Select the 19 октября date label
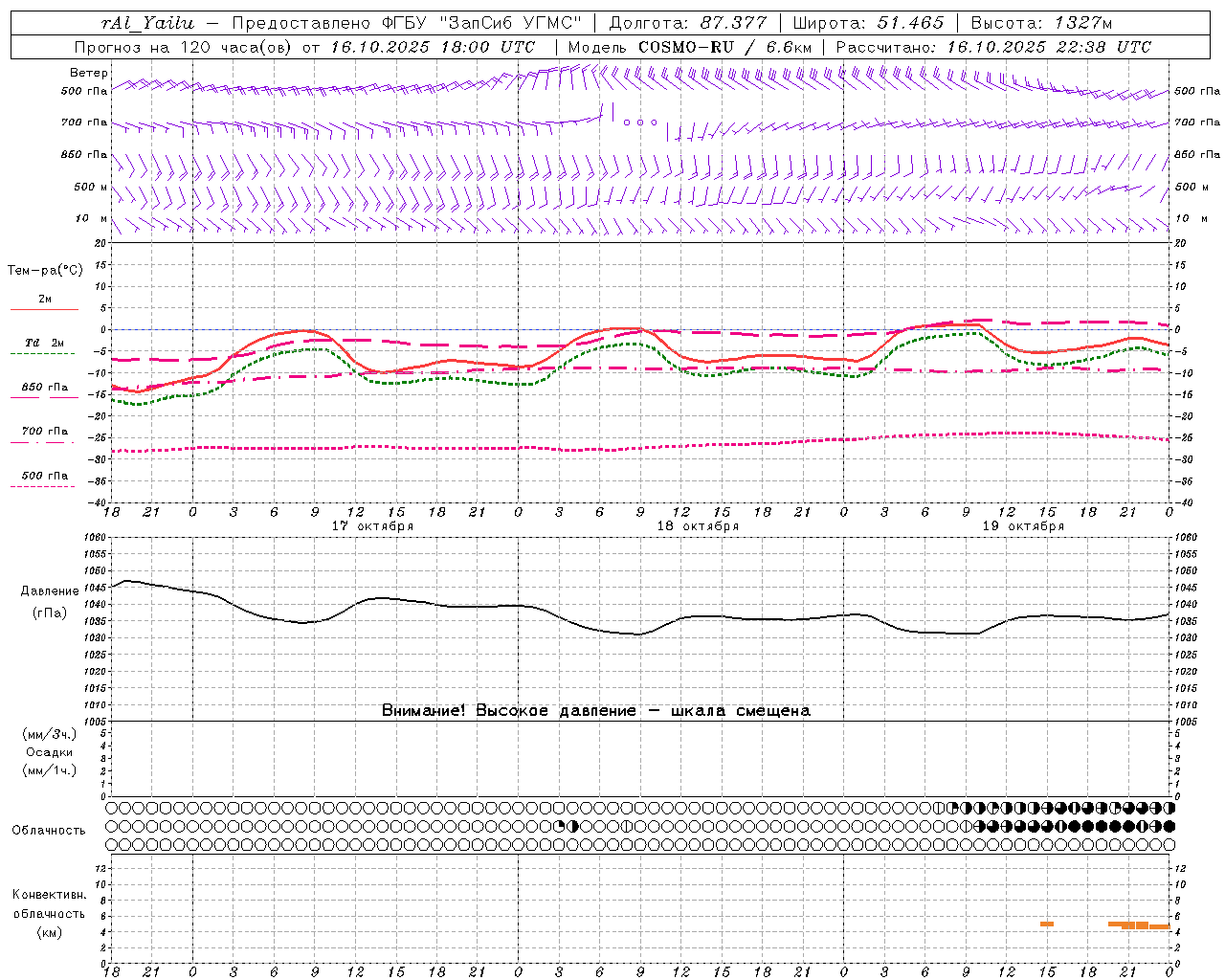The height and width of the screenshot is (980, 1225). tap(1023, 526)
